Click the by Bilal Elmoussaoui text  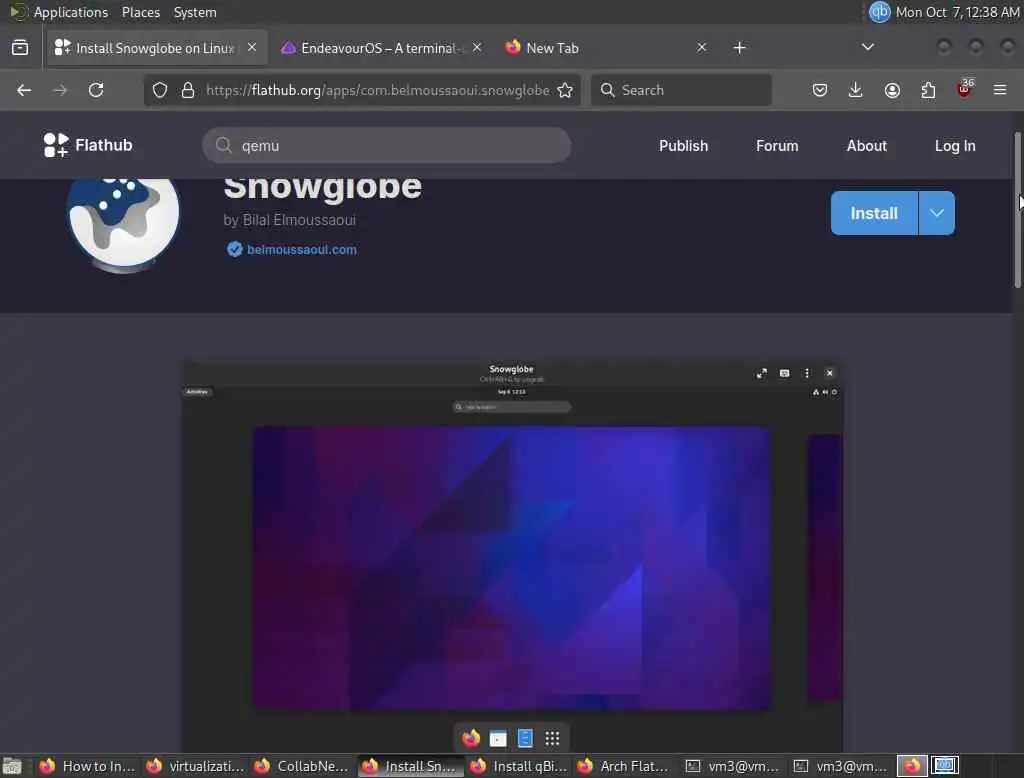click(x=289, y=220)
